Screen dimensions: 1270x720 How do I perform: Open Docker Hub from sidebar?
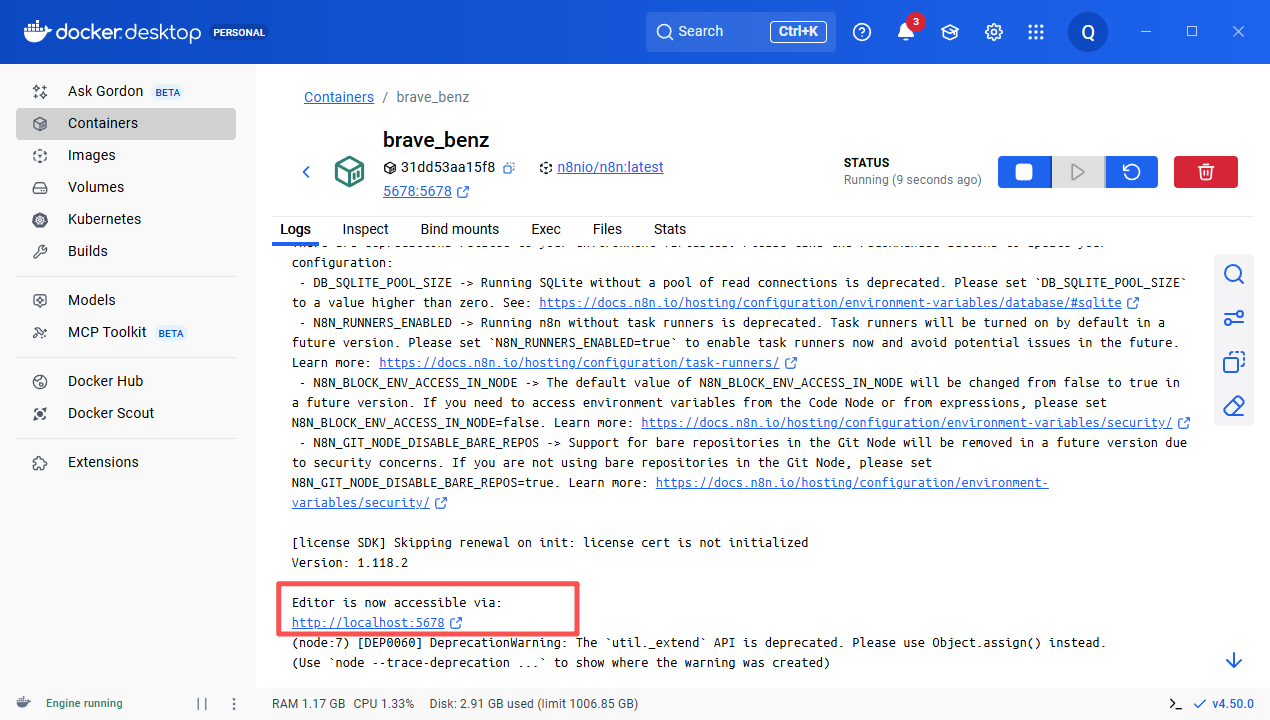pyautogui.click(x=126, y=381)
